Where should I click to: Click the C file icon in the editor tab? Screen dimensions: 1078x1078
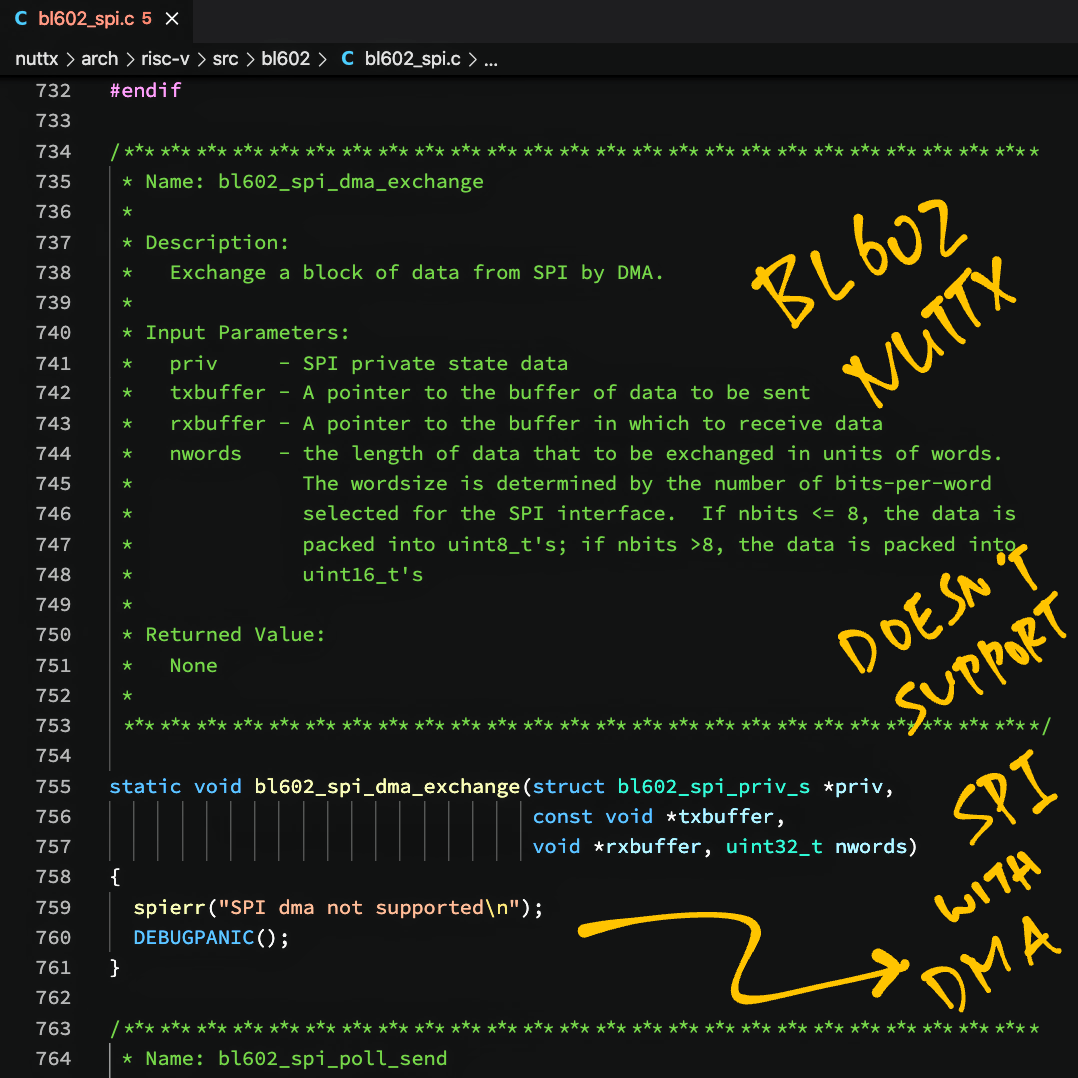pyautogui.click(x=21, y=19)
